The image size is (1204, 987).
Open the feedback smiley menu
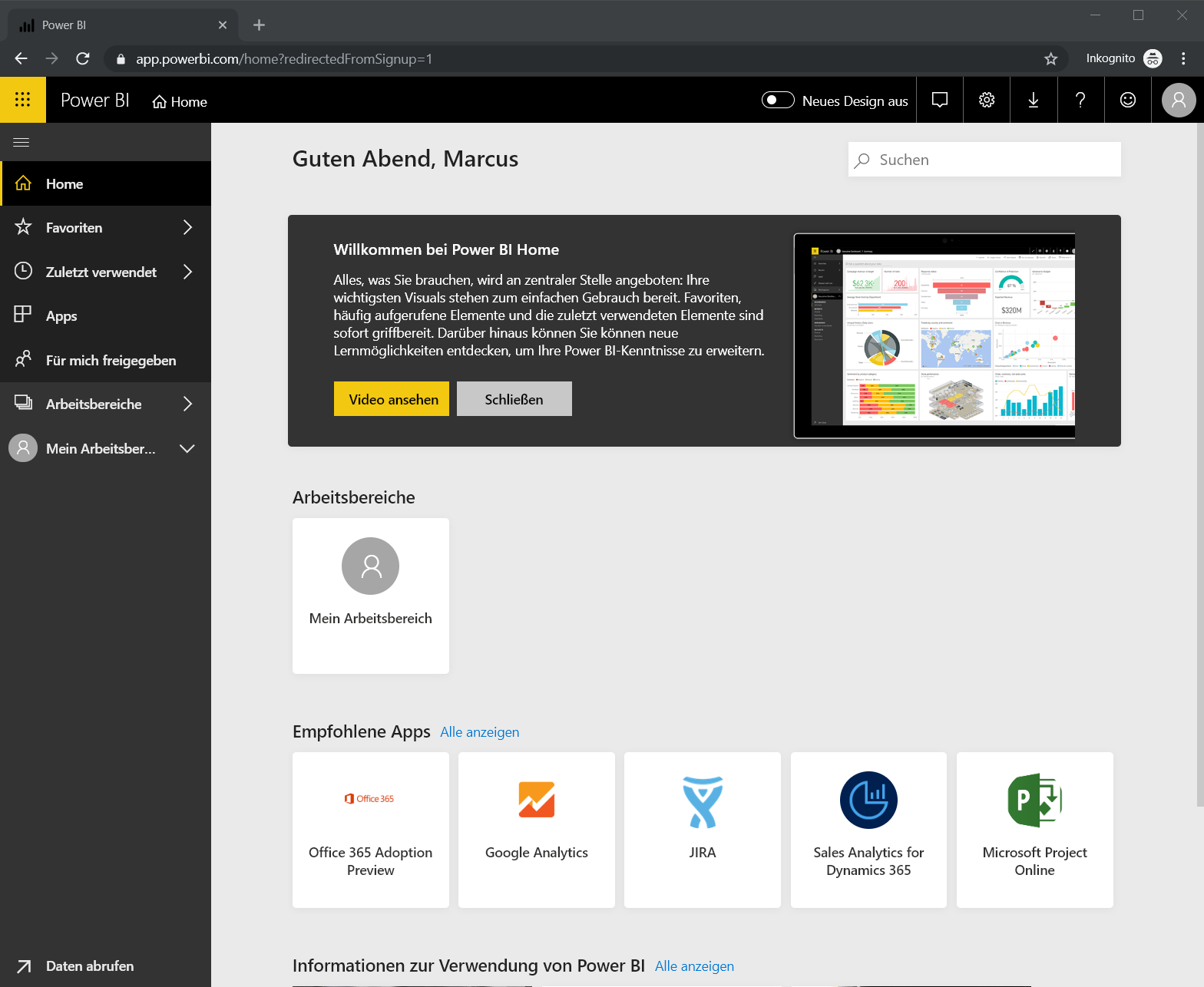click(1128, 100)
